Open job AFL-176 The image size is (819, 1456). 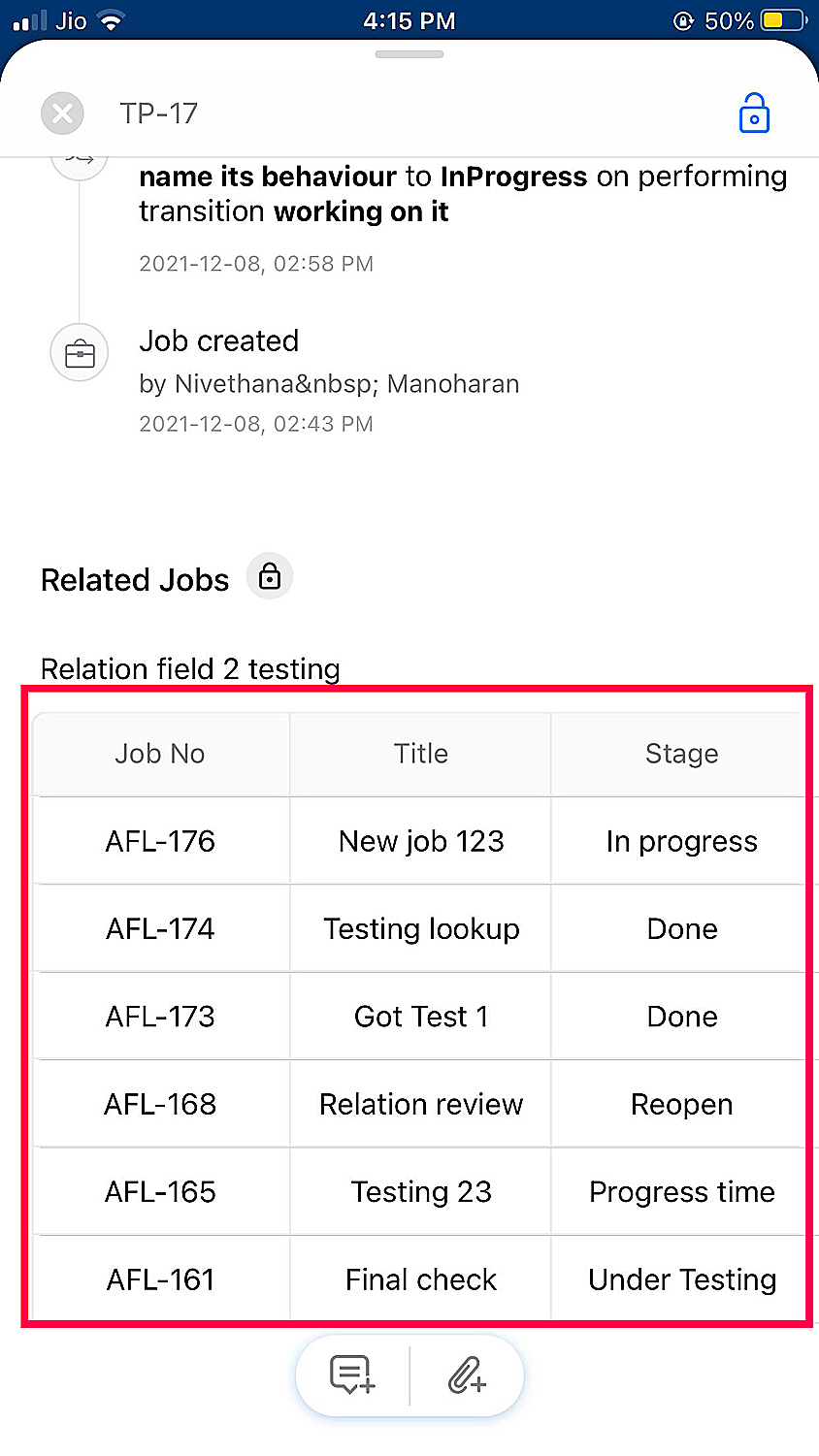(160, 841)
